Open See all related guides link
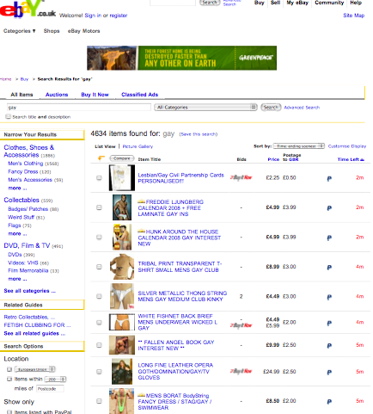 point(34,333)
